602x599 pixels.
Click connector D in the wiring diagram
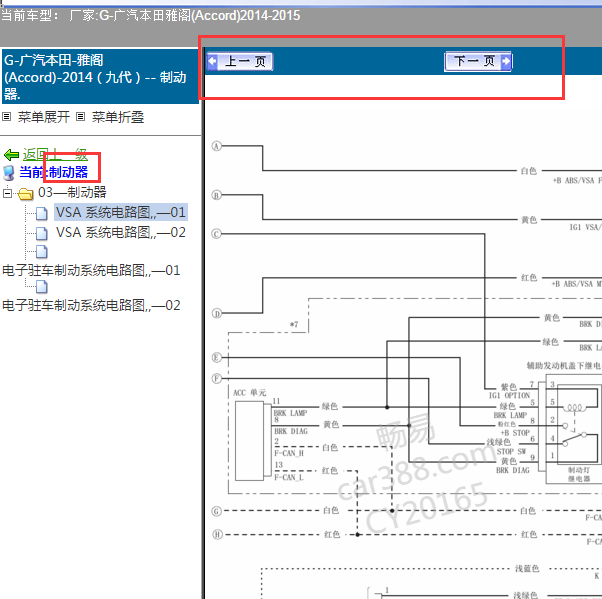pyautogui.click(x=217, y=313)
